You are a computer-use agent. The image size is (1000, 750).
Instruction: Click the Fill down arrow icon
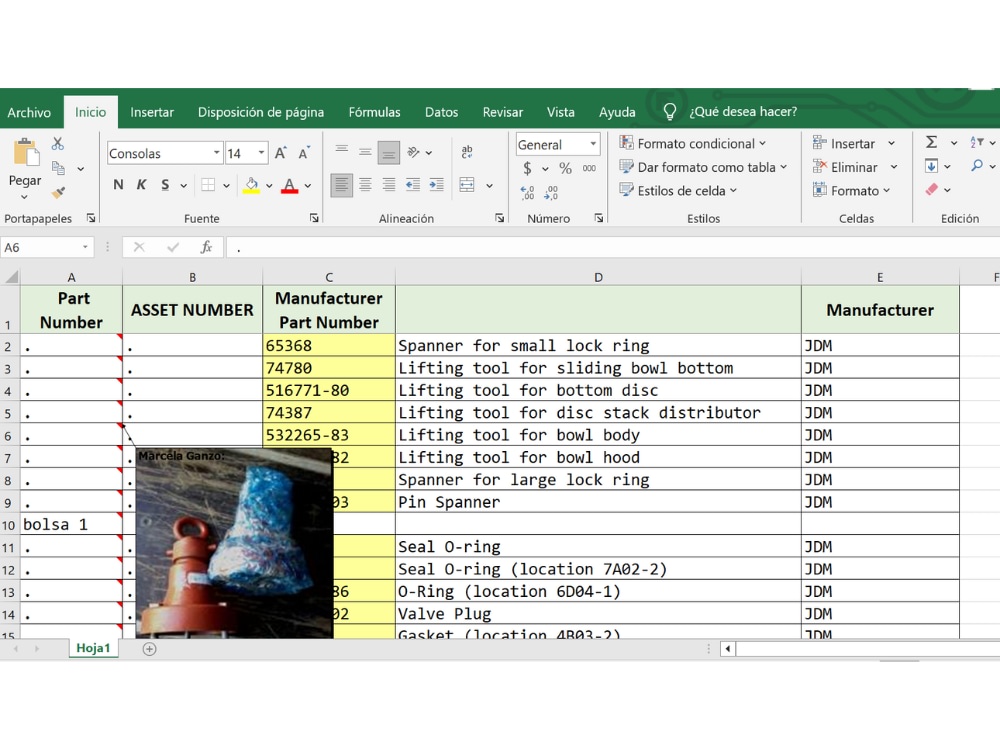(x=931, y=166)
